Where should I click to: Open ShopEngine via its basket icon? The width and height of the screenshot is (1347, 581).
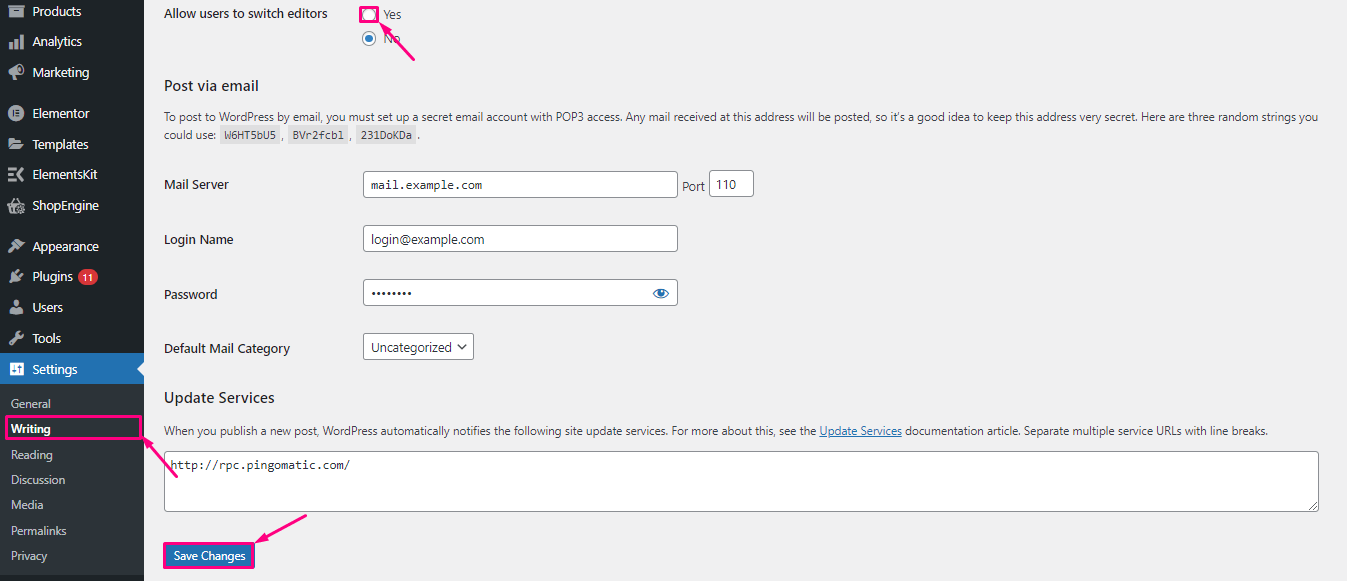[x=16, y=205]
